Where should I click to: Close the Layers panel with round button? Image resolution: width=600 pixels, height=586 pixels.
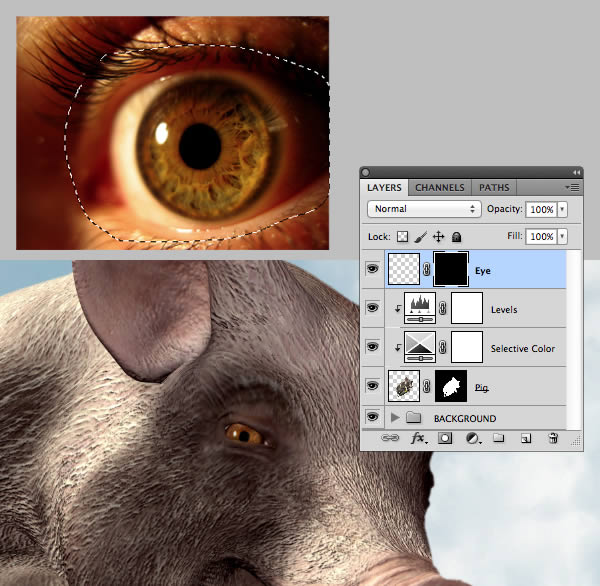365,173
